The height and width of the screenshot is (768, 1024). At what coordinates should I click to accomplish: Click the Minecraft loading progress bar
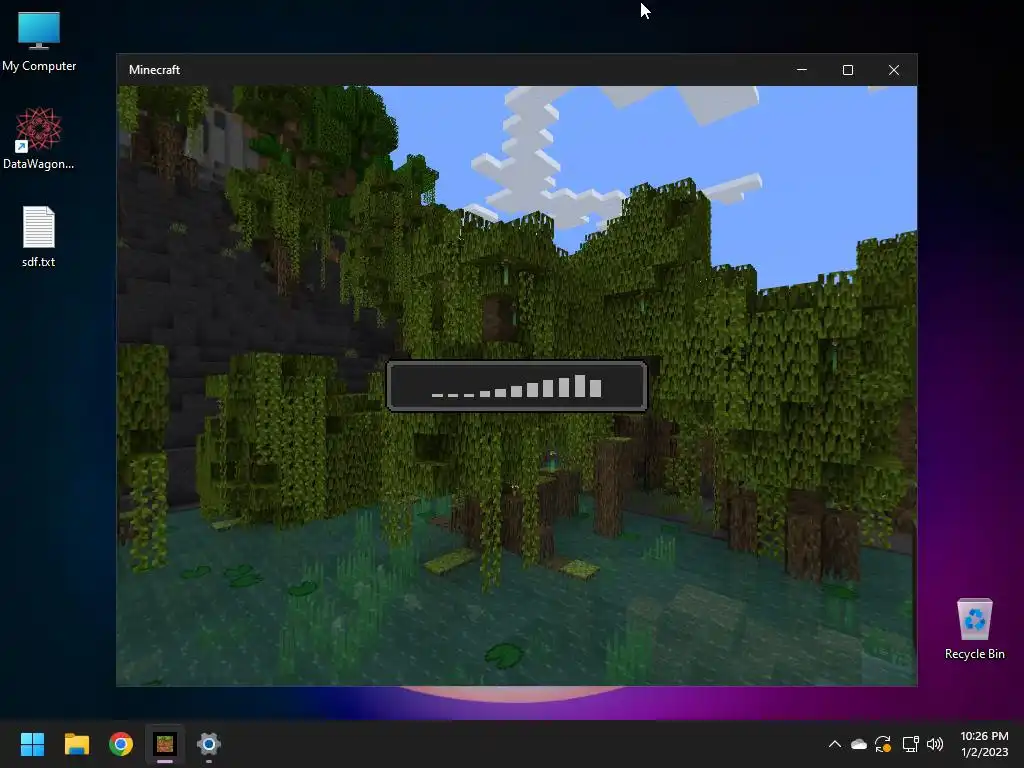517,386
